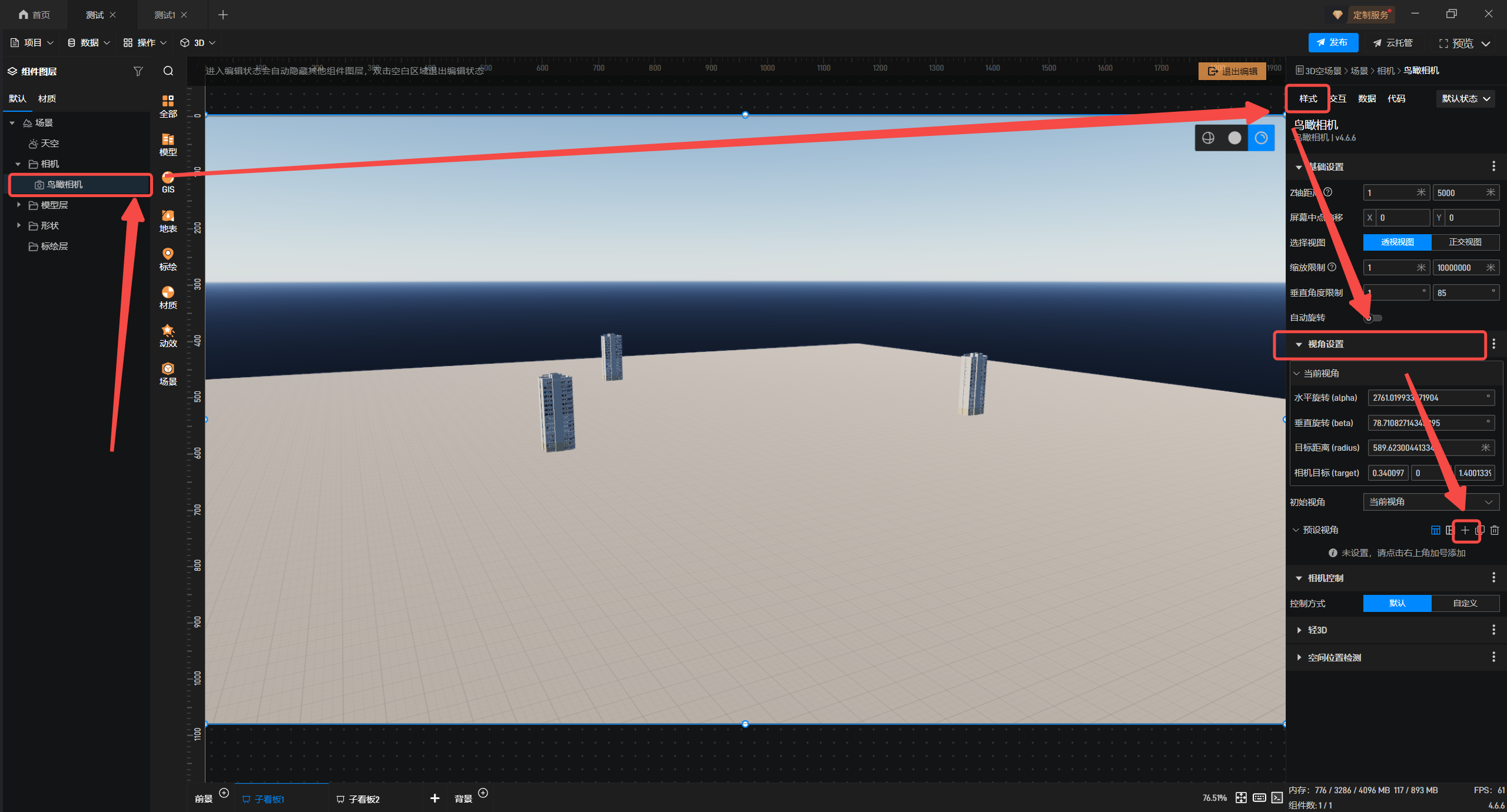Set control mode to 自定义
Image resolution: width=1507 pixels, height=812 pixels.
click(x=1465, y=603)
